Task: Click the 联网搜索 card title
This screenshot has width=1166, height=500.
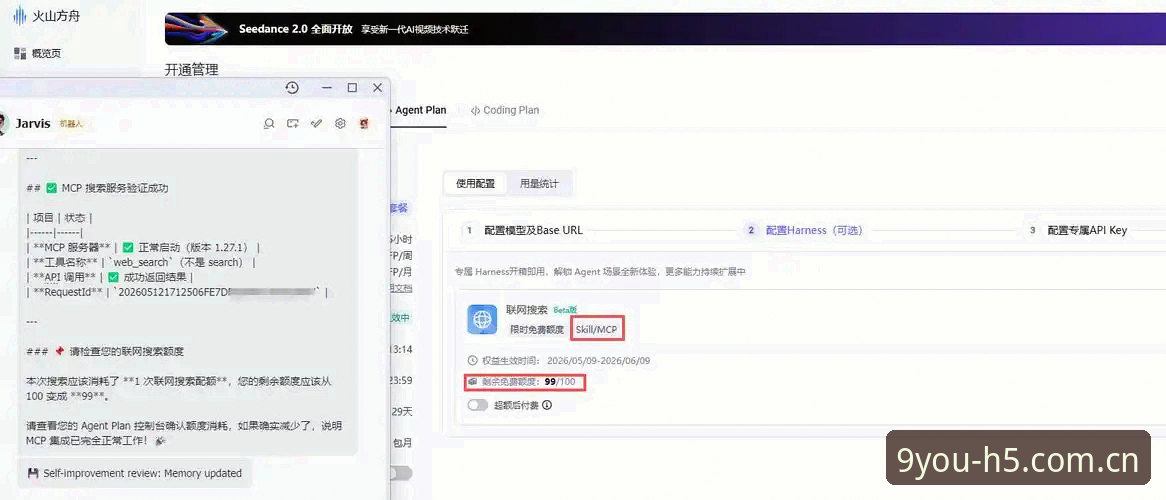Action: [x=529, y=310]
